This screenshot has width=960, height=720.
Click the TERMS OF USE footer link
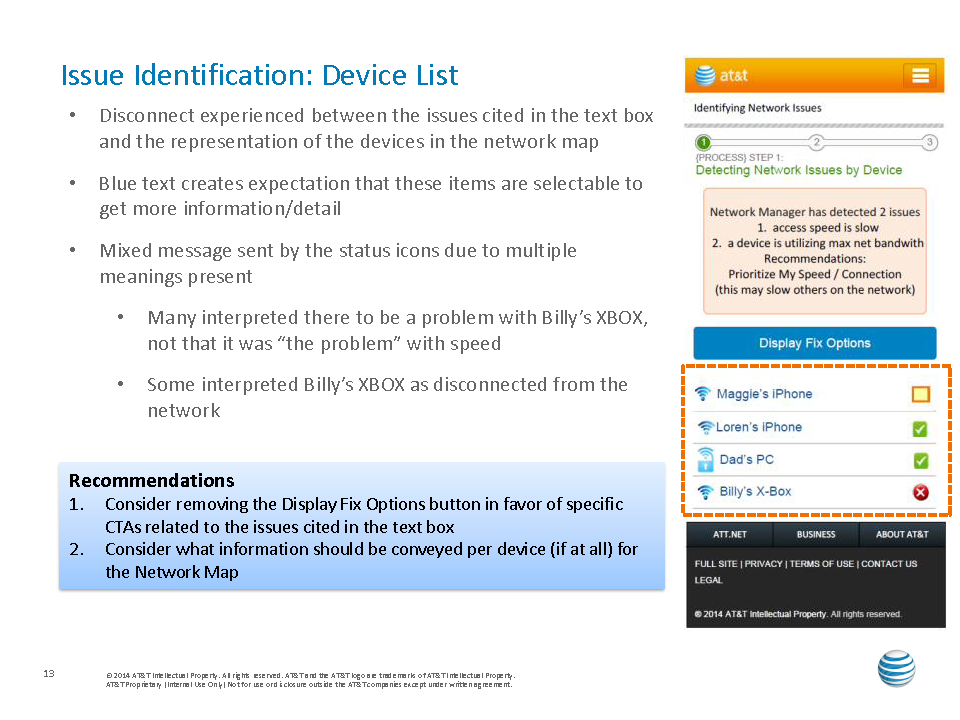point(822,564)
